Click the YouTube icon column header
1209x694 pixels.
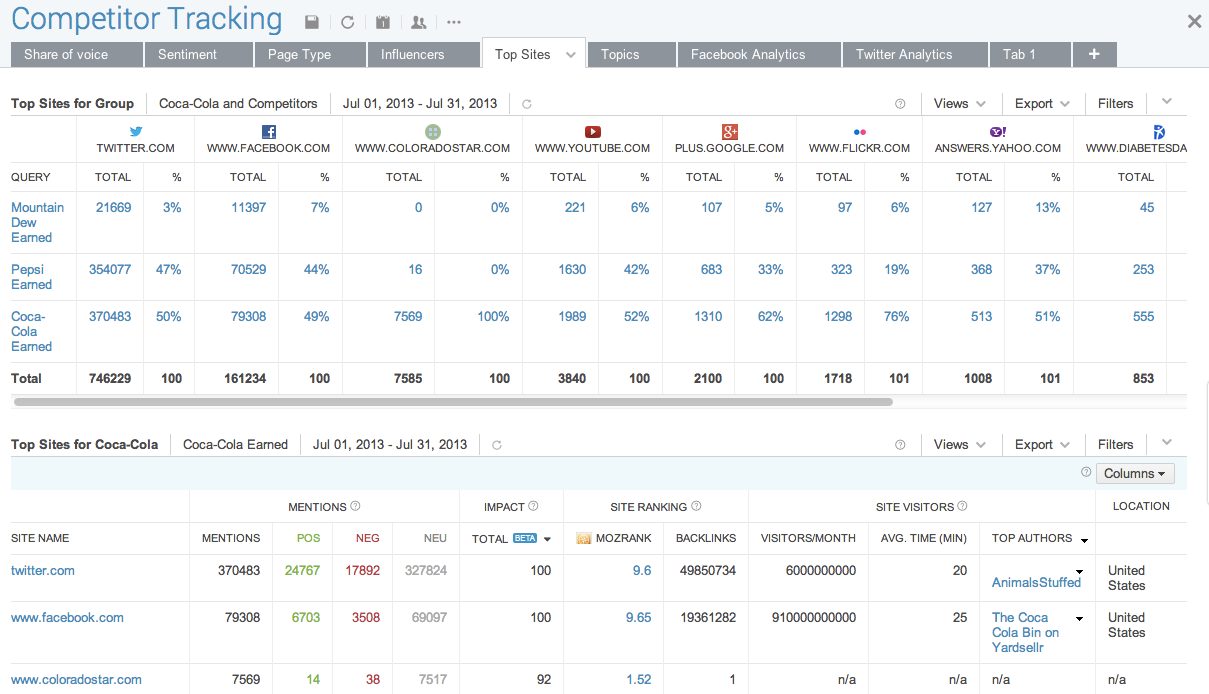(x=593, y=131)
